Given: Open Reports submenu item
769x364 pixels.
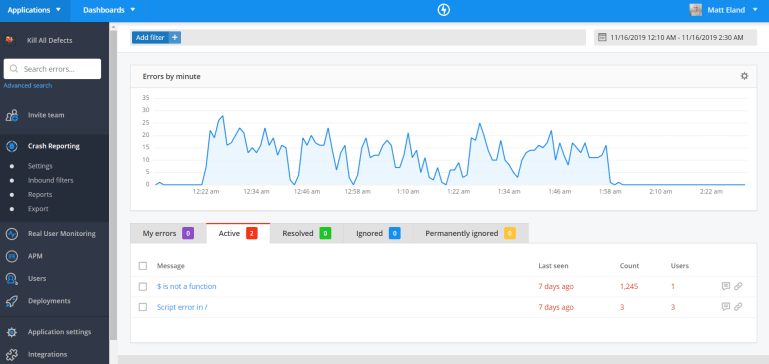Looking at the screenshot, I should 40,195.
